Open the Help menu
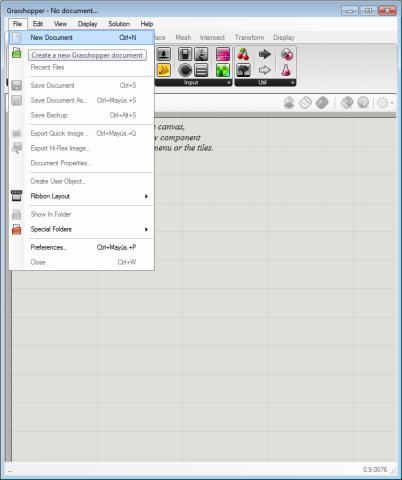The width and height of the screenshot is (402, 480). coord(146,24)
